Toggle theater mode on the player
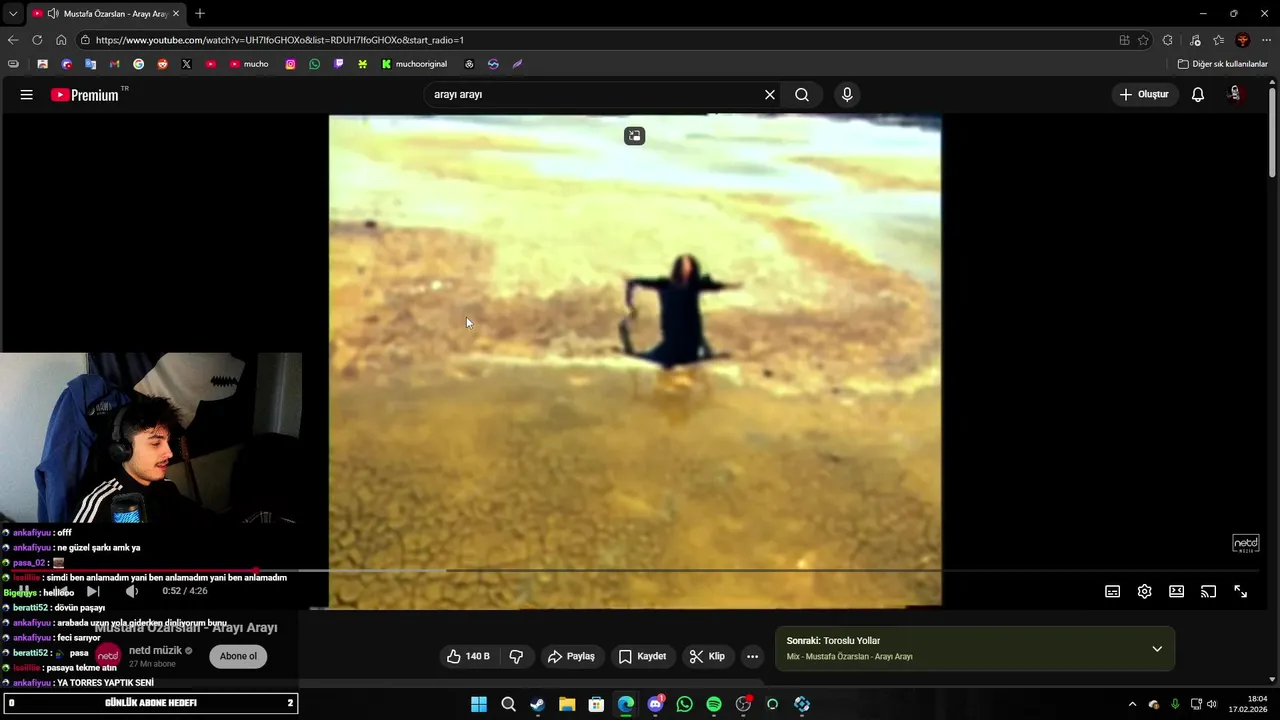The image size is (1280, 720). pyautogui.click(x=1176, y=591)
